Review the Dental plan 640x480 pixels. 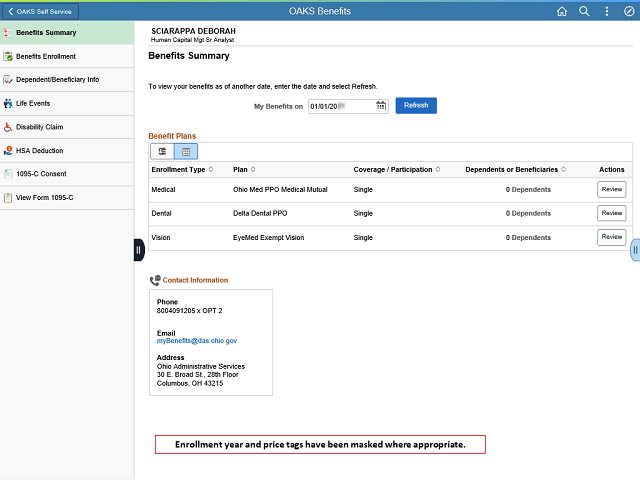611,213
